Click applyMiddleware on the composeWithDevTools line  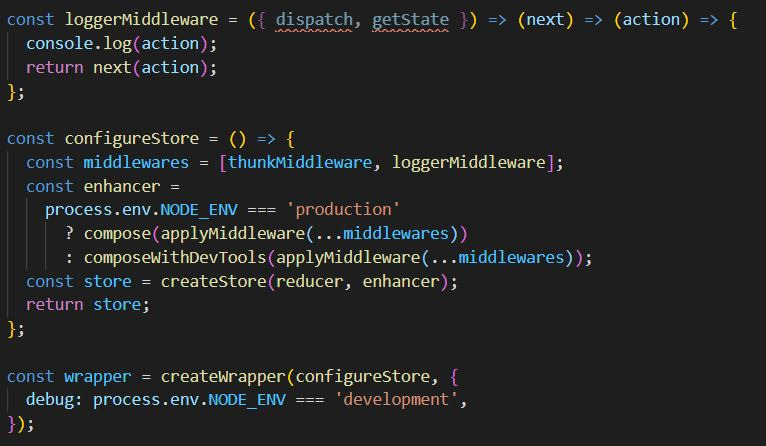(x=348, y=257)
